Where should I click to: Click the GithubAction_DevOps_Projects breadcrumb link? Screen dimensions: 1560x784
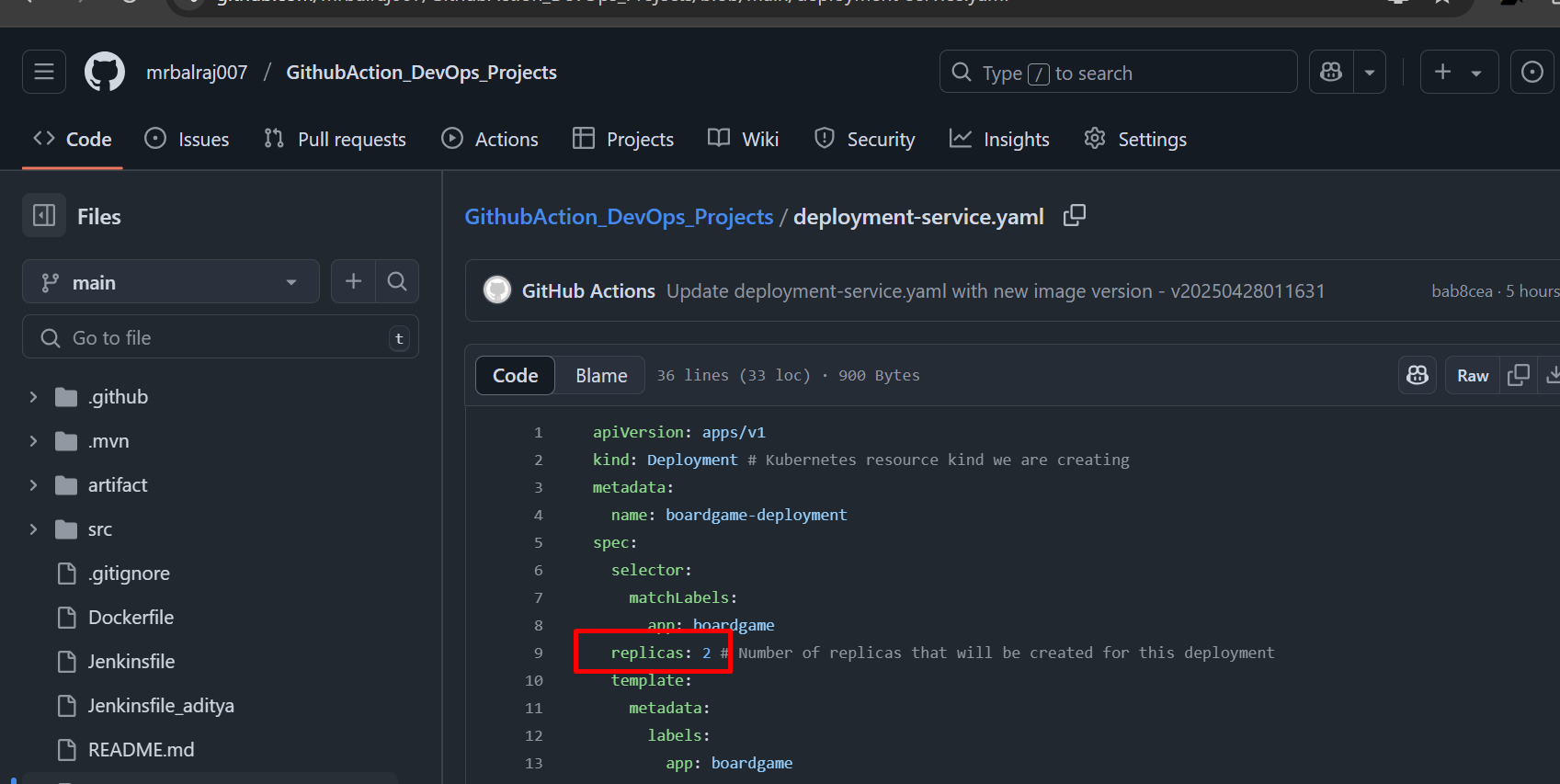619,216
